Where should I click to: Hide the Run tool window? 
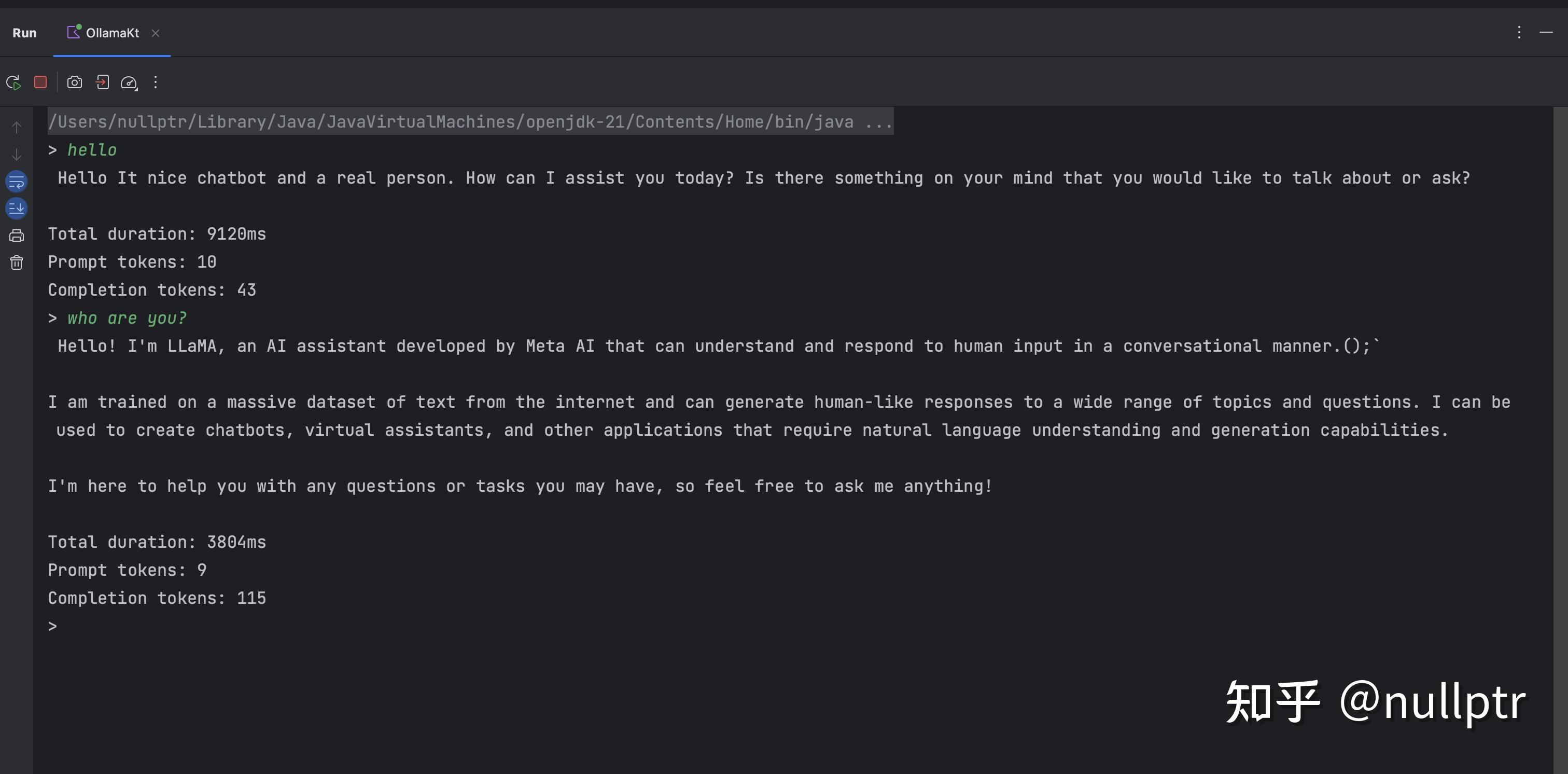coord(1546,32)
